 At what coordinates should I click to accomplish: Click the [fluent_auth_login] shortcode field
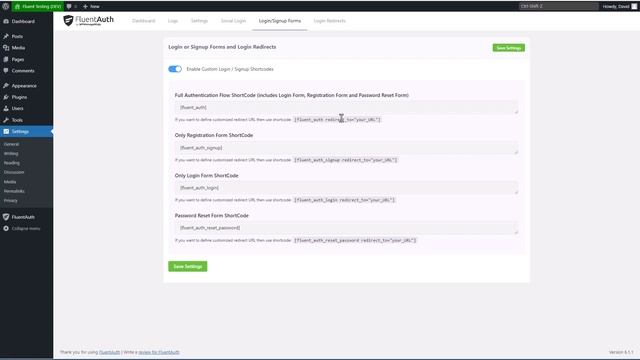point(347,188)
